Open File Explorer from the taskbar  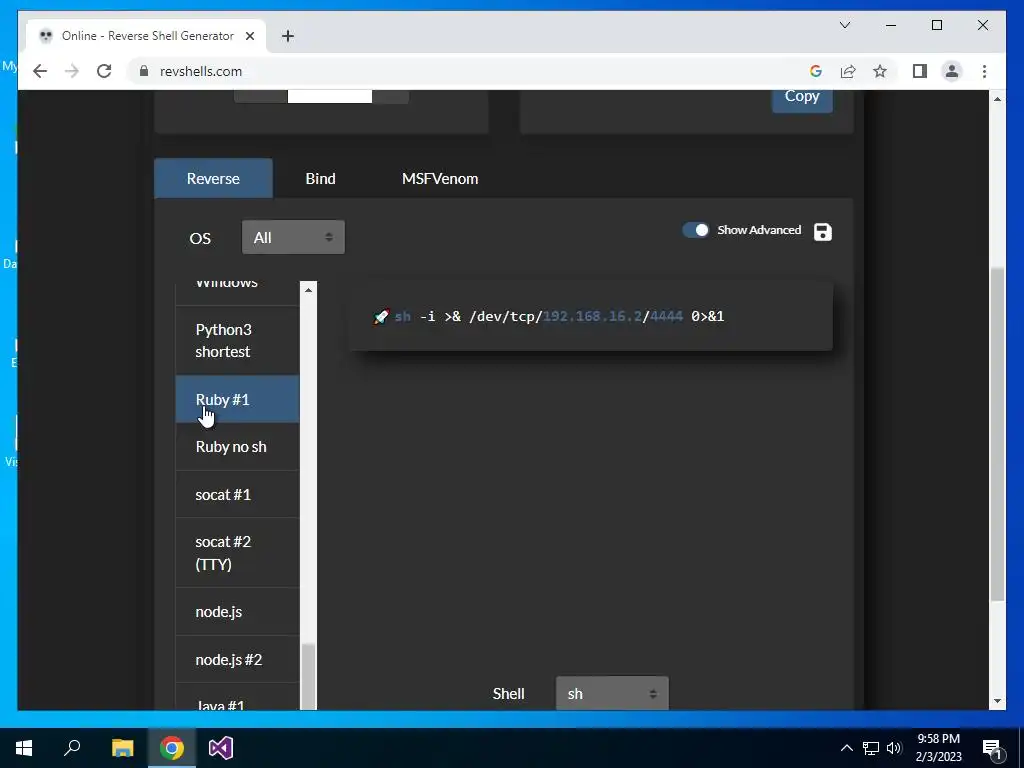[x=122, y=748]
